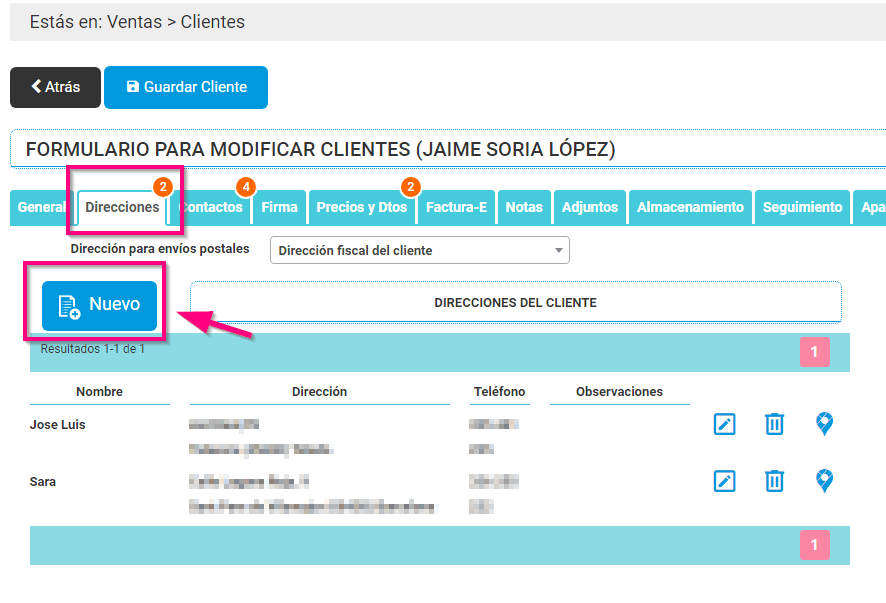This screenshot has width=886, height=603.
Task: Click the pencil icon for Sara
Action: pyautogui.click(x=725, y=481)
